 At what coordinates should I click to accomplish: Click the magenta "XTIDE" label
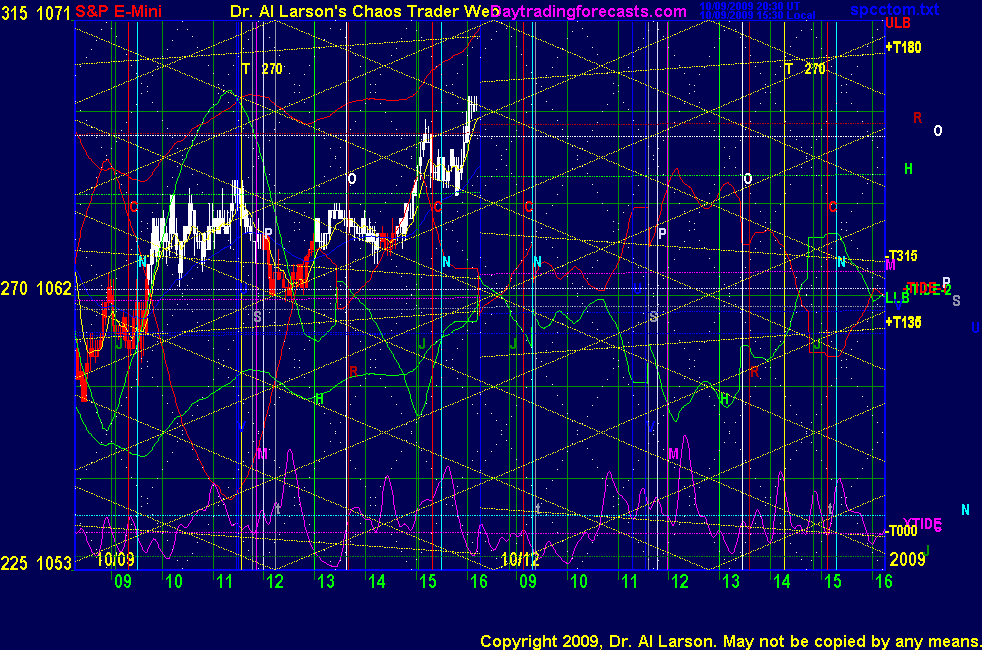pos(922,524)
